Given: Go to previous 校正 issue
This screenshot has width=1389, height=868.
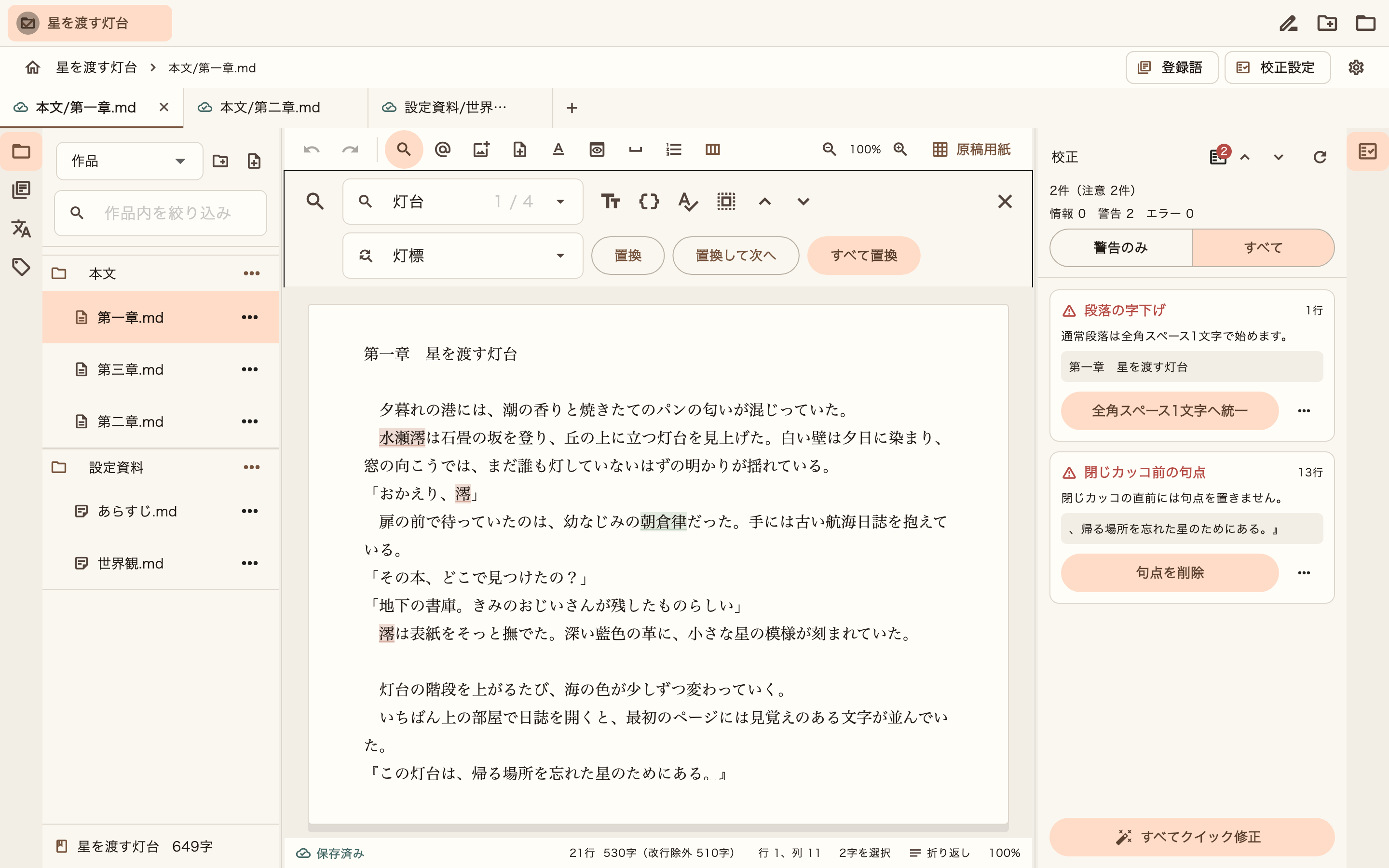Looking at the screenshot, I should point(1244,157).
